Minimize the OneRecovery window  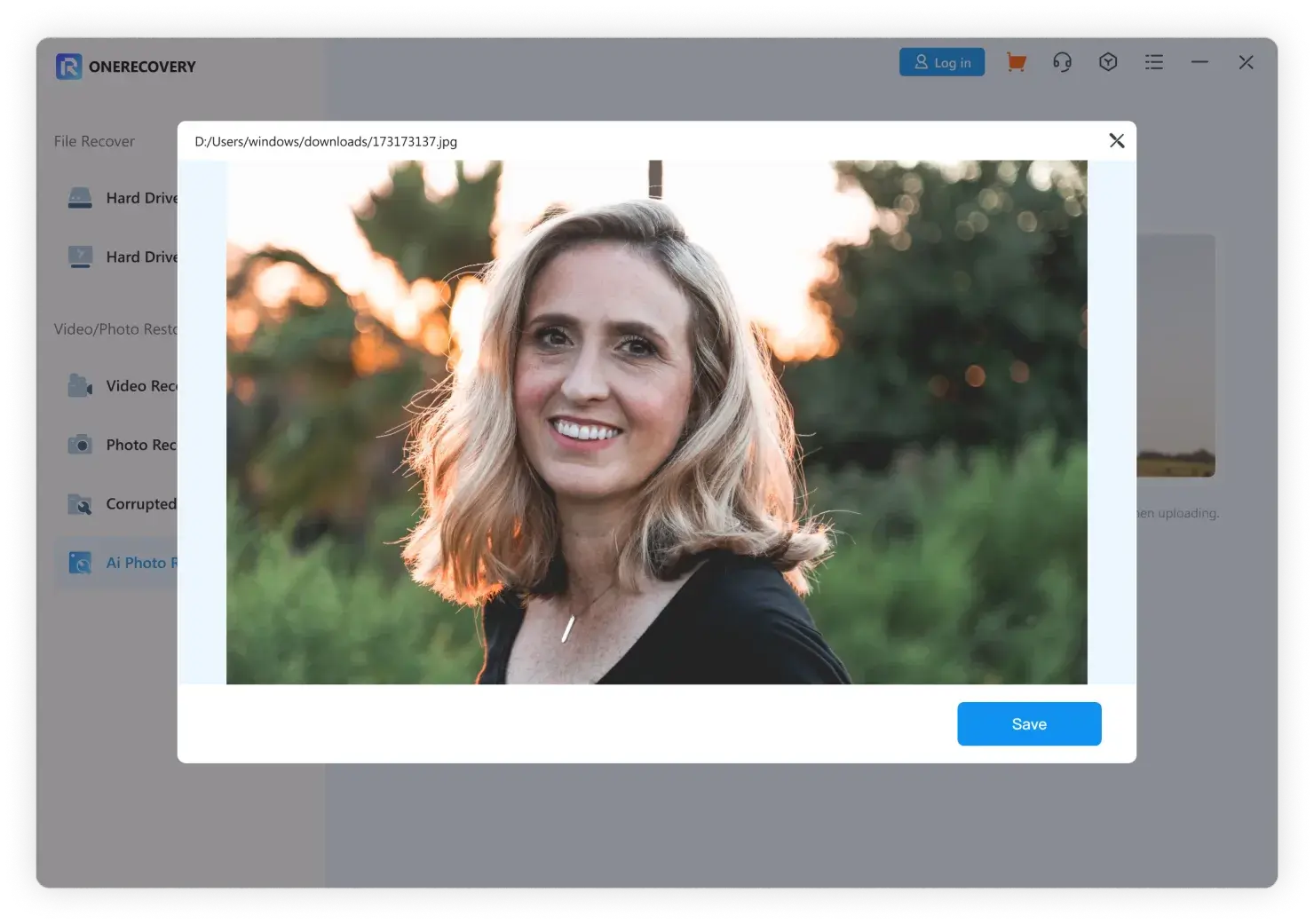click(1199, 62)
